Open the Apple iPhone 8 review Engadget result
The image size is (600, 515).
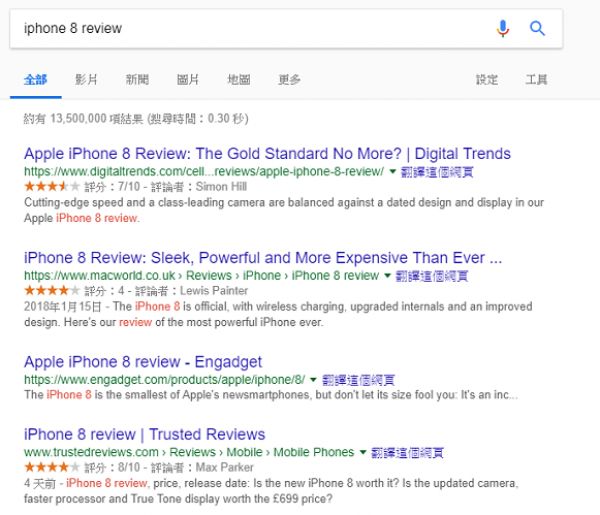point(143,362)
